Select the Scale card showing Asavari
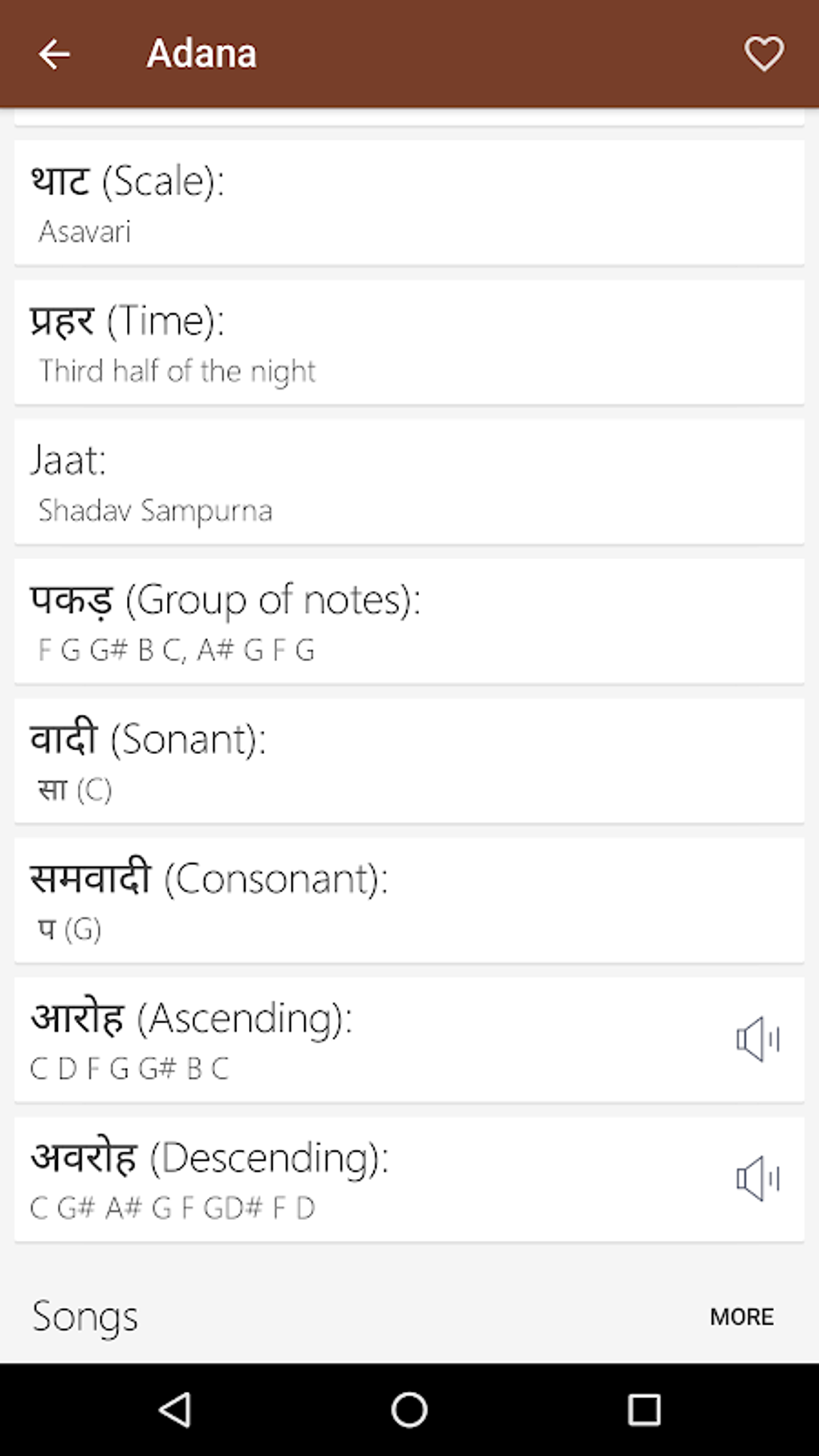819x1456 pixels. click(409, 202)
